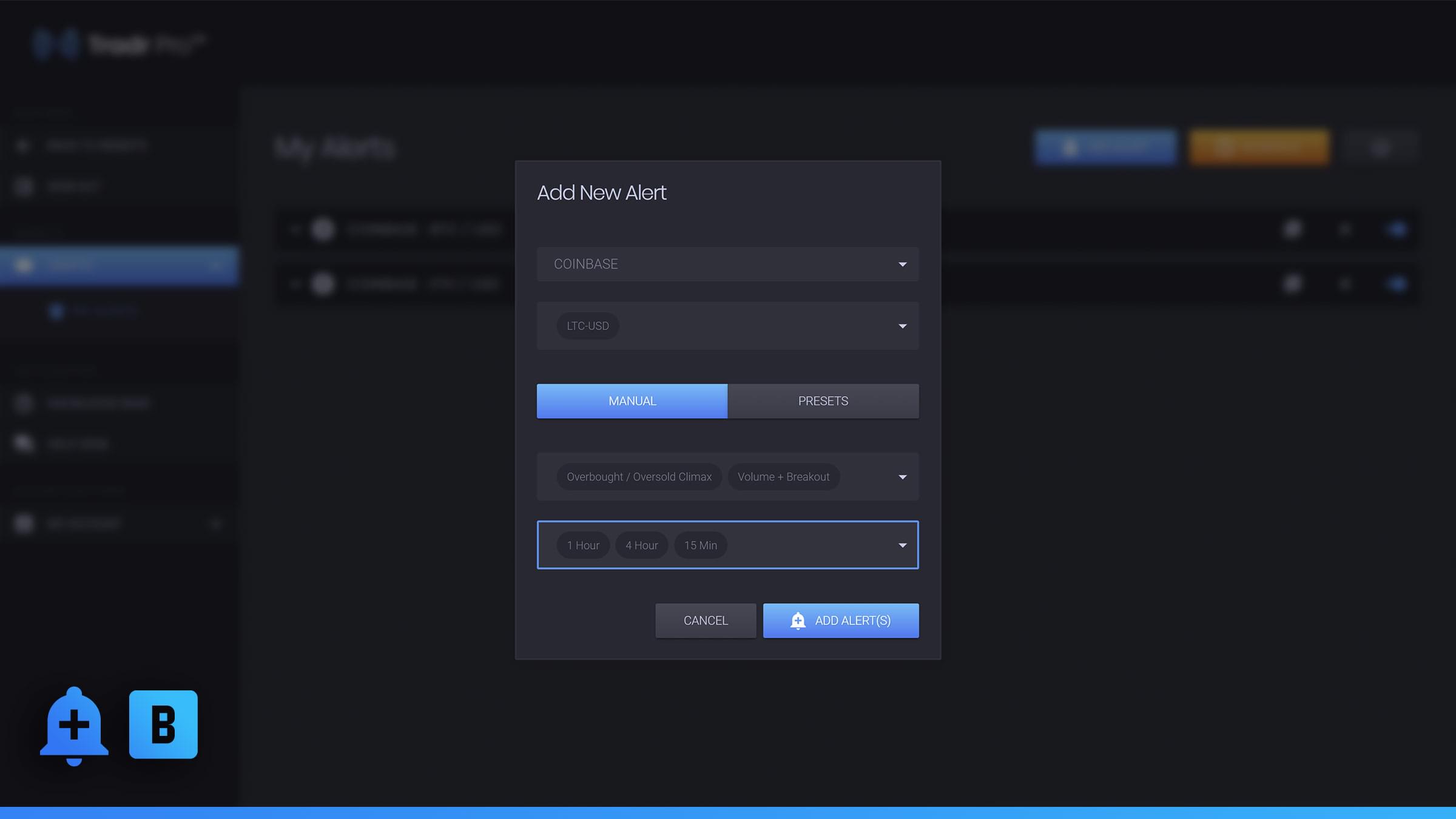Toggle the blue alert switch on the second alert row
The height and width of the screenshot is (819, 1456).
1396,283
